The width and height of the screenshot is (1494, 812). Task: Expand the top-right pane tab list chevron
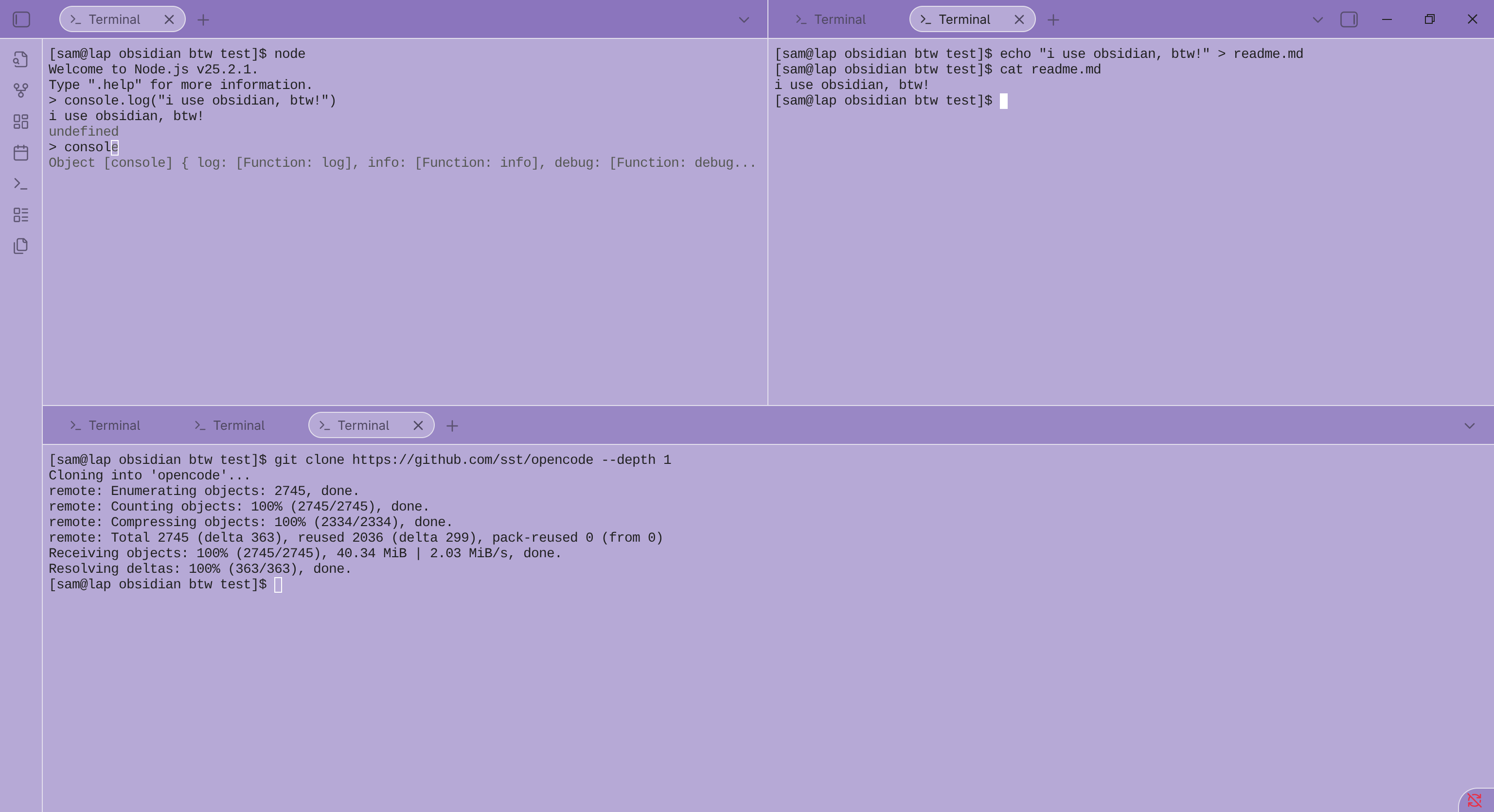click(1317, 20)
